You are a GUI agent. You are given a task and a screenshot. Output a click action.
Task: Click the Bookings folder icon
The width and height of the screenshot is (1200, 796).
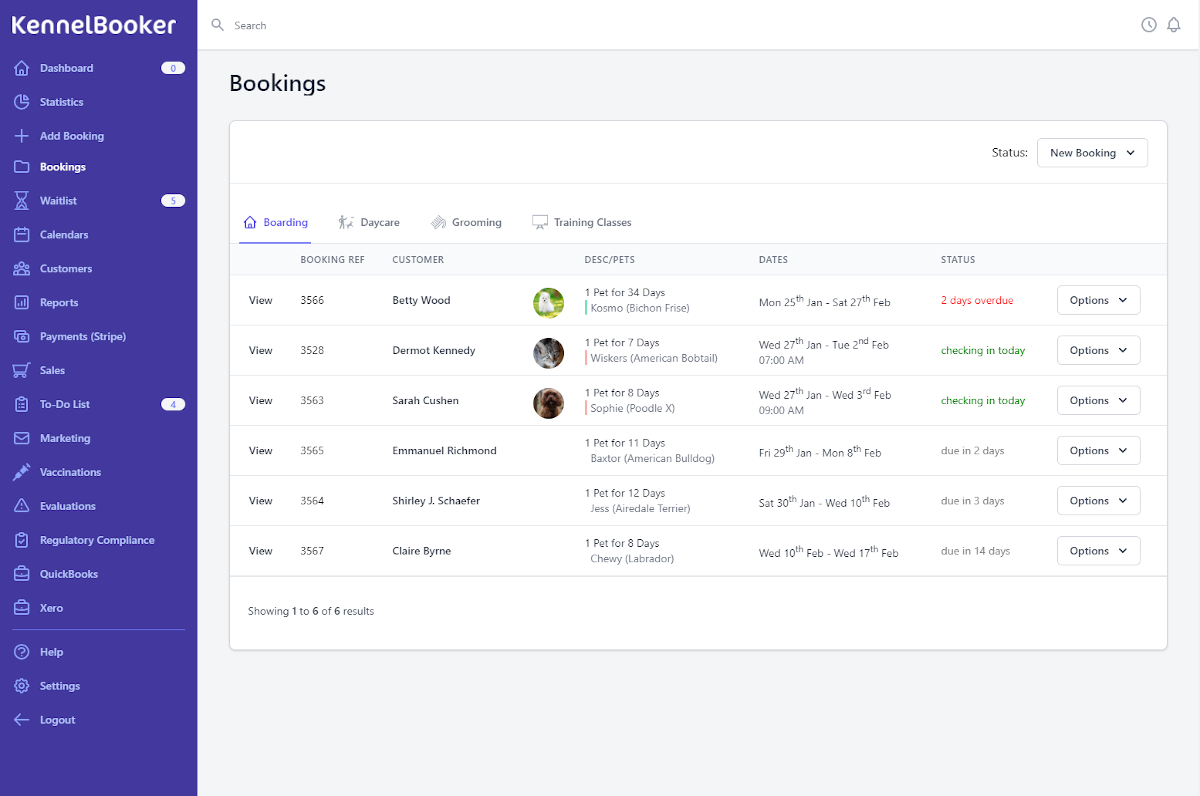(x=22, y=167)
